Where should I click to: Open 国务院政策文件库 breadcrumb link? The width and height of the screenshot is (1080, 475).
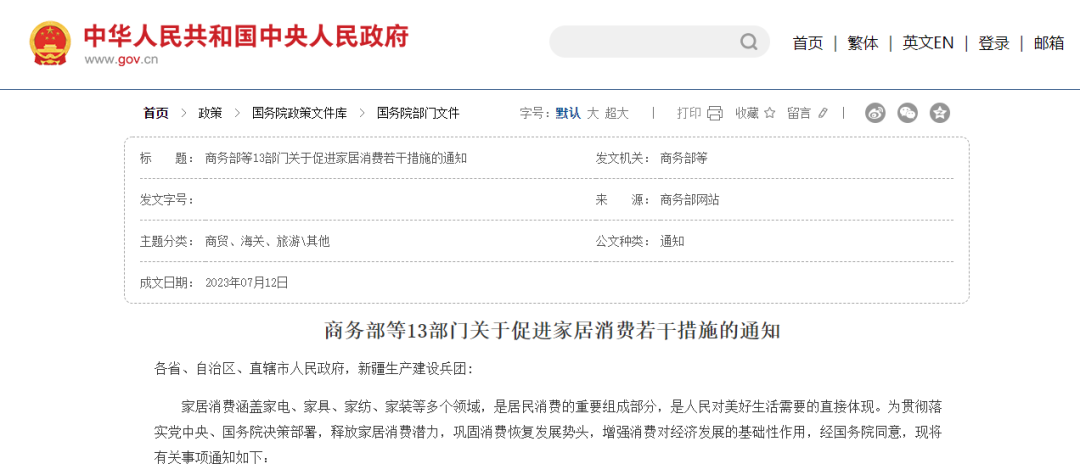pos(300,114)
